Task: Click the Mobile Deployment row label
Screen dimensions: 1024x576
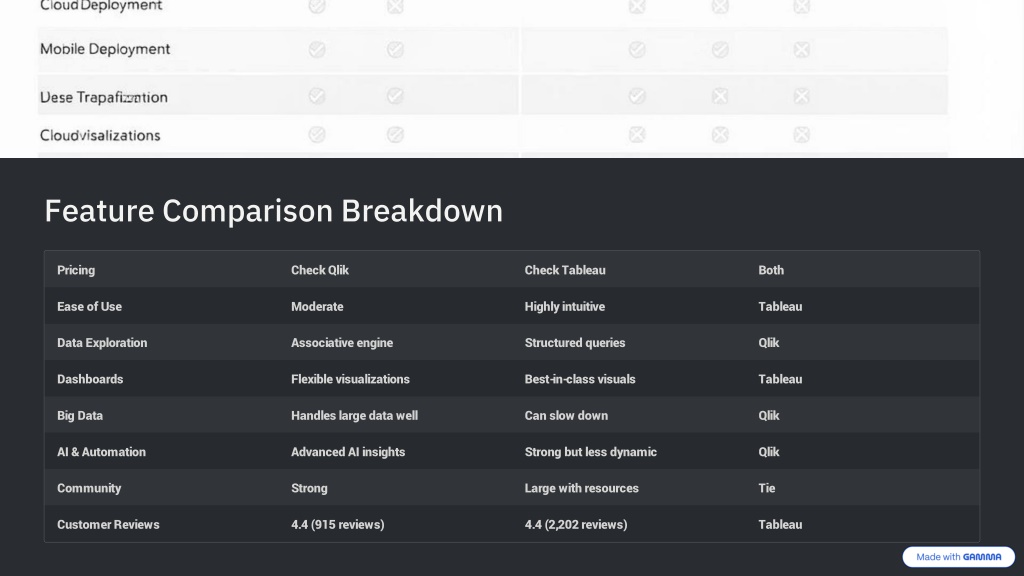Action: click(x=105, y=49)
